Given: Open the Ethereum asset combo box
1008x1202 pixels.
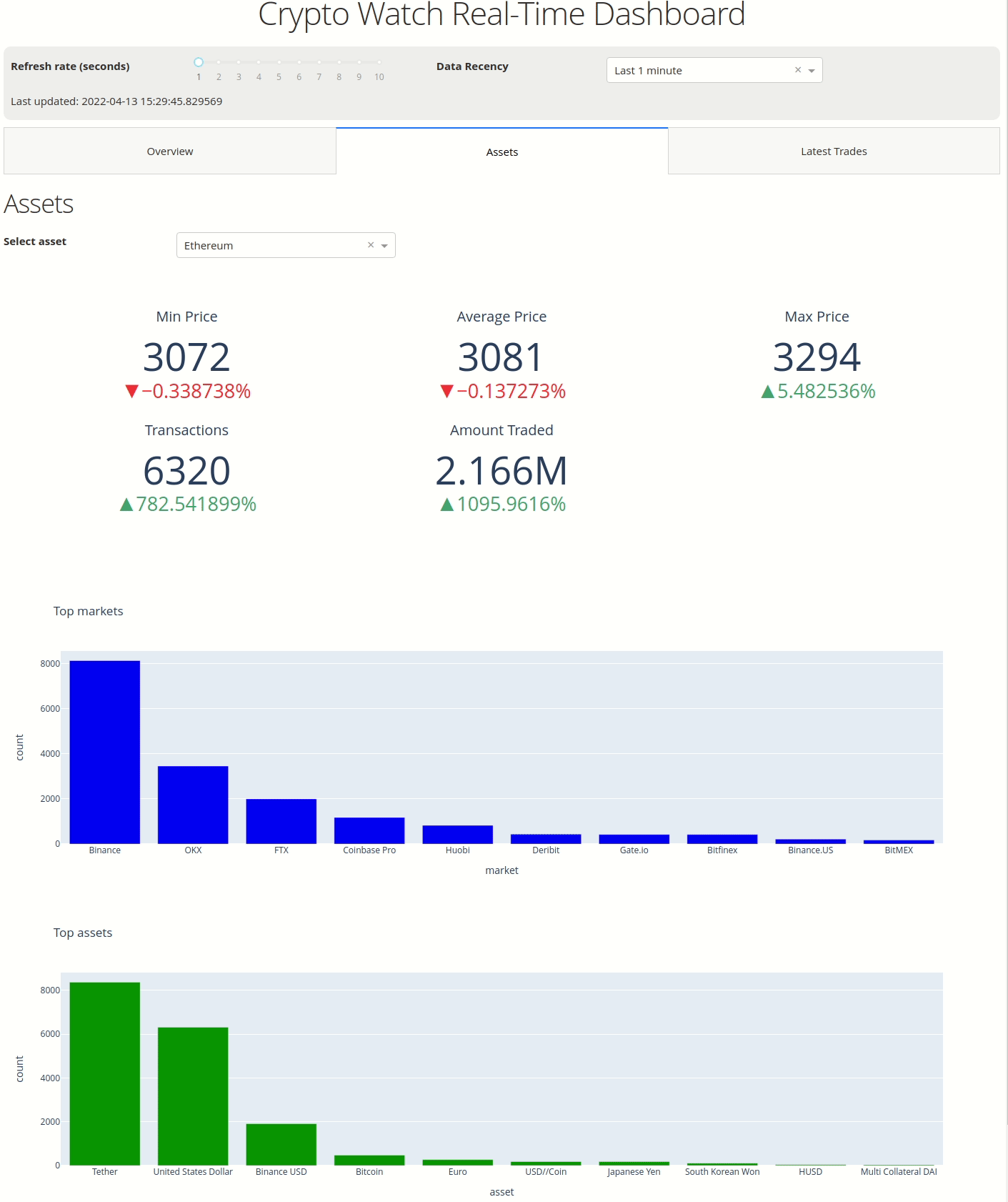Looking at the screenshot, I should tap(271, 245).
